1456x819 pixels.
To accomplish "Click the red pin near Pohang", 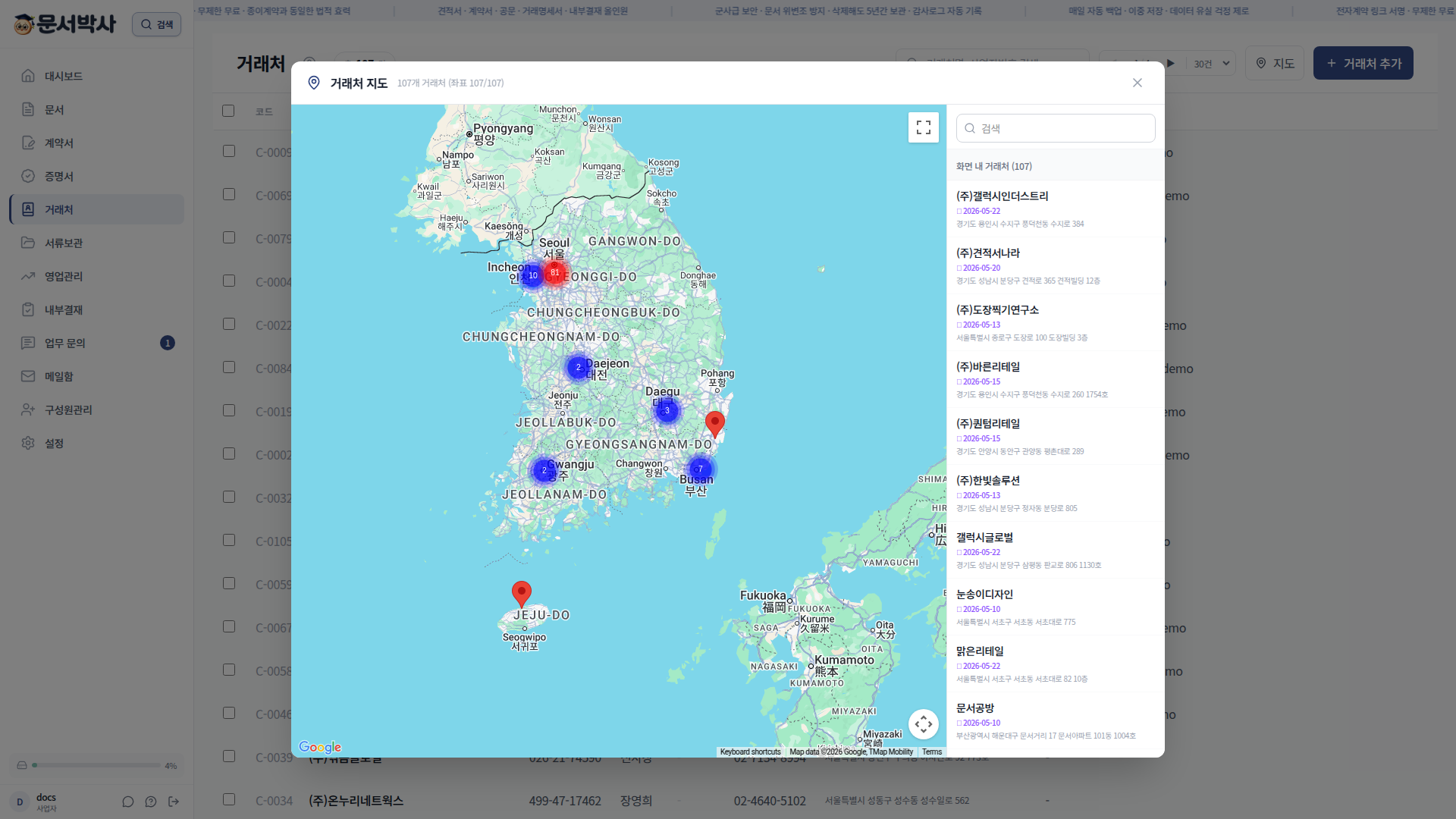I will point(715,424).
